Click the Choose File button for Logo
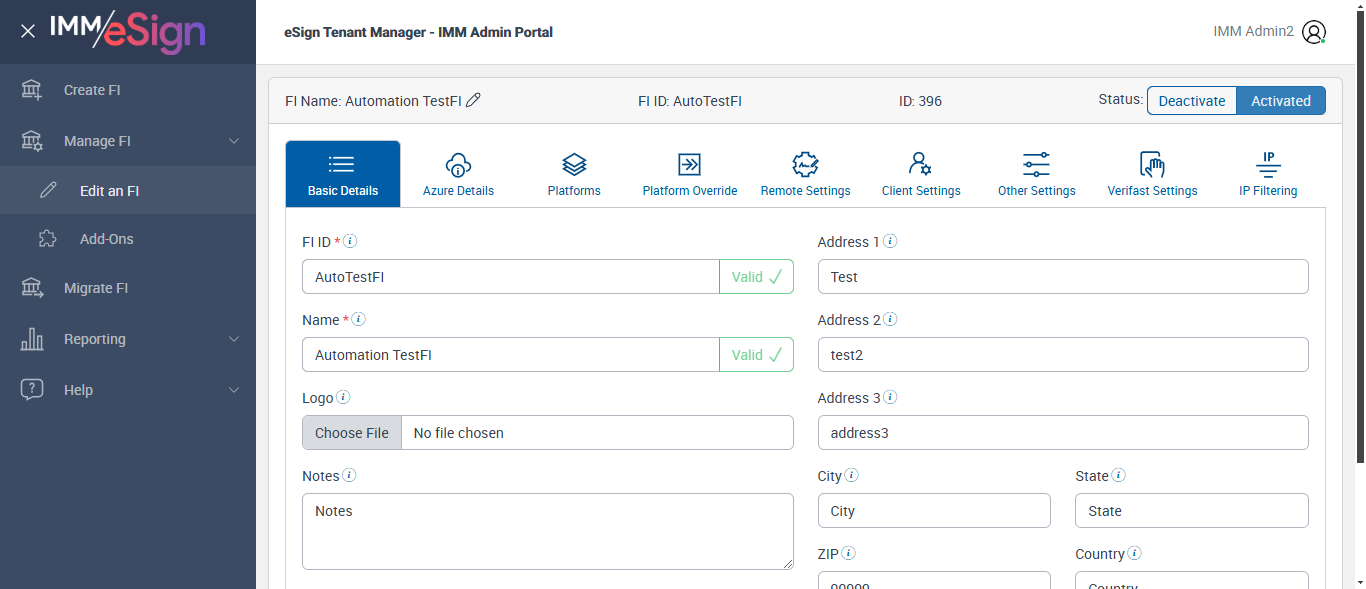This screenshot has width=1366, height=589. (x=352, y=433)
